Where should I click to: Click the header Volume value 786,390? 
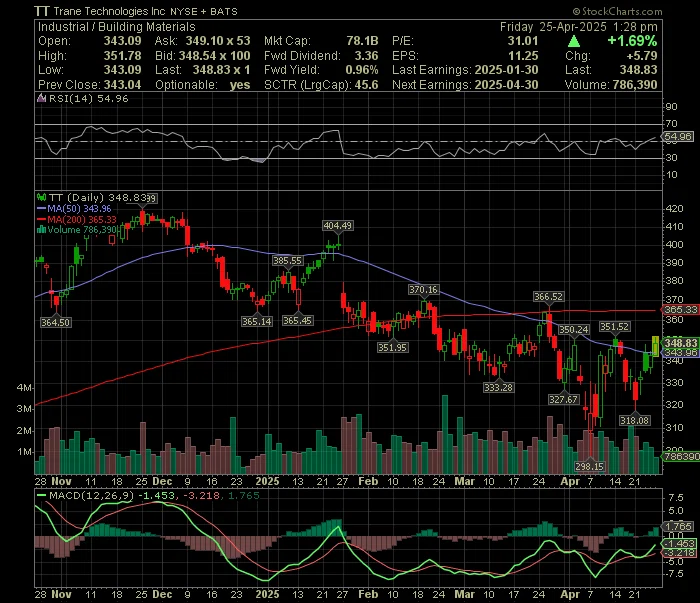tap(633, 85)
